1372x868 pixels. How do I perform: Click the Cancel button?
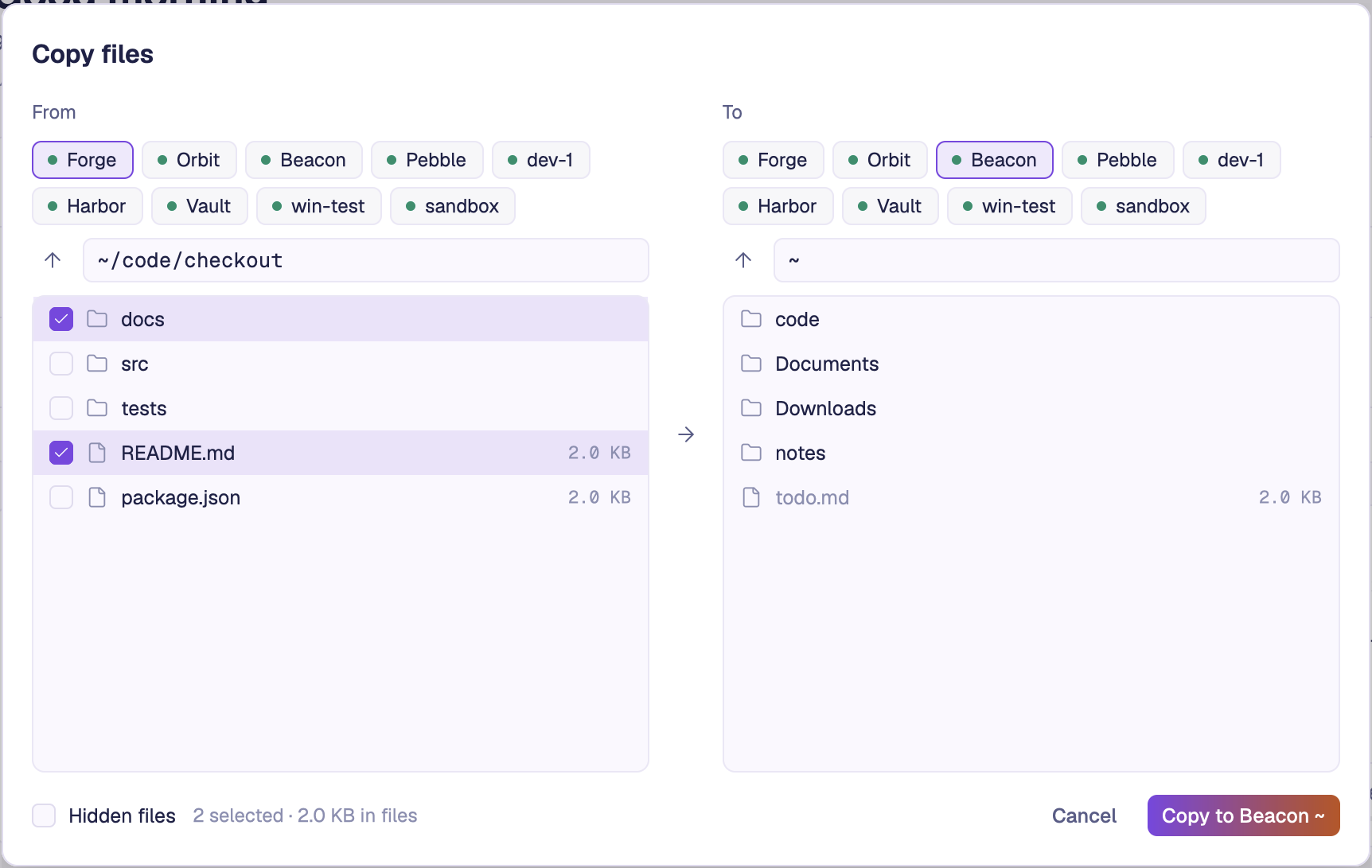1084,815
